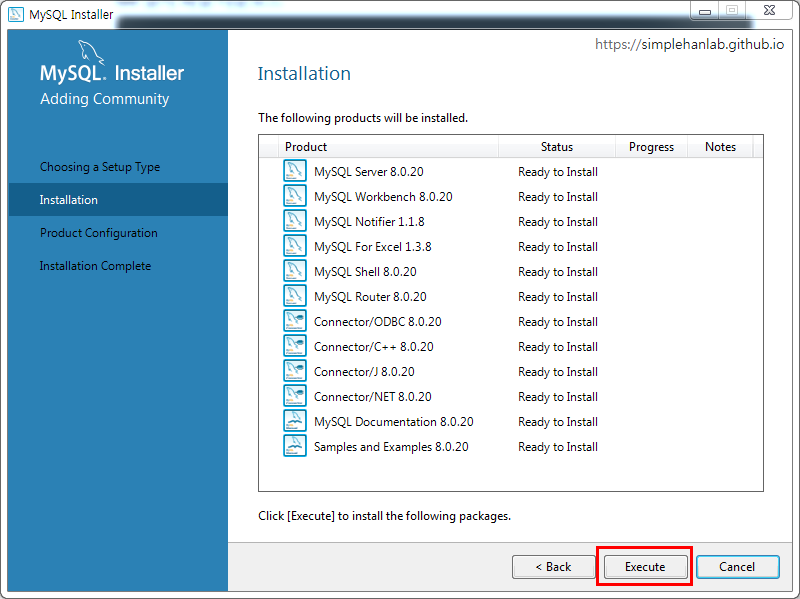Click the Samples and Examples 8.0.20 icon
The height and width of the screenshot is (599, 800).
[x=294, y=446]
